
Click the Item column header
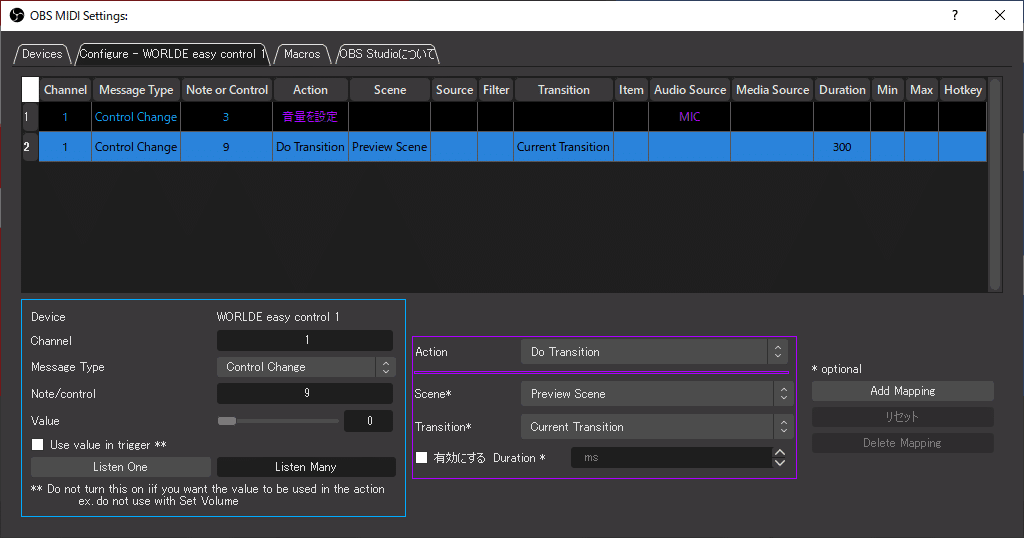pyautogui.click(x=631, y=90)
